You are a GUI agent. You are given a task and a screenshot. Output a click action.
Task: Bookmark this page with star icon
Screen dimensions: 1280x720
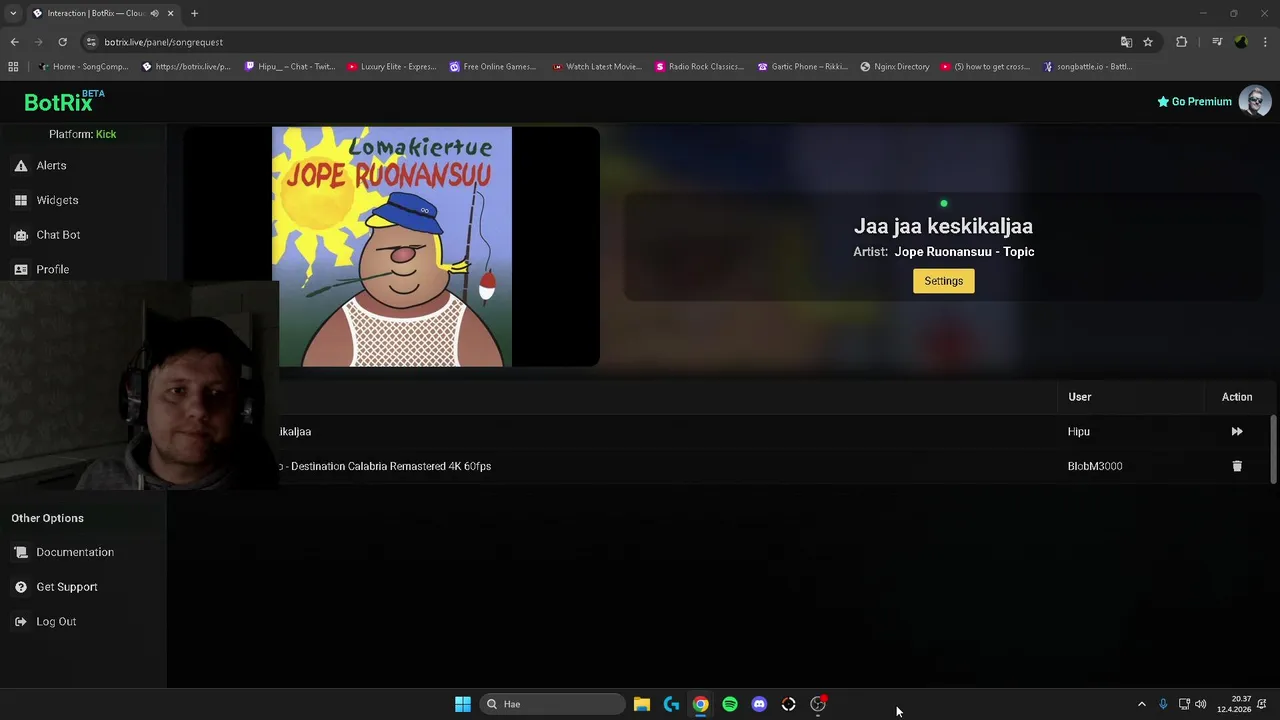coord(1148,42)
